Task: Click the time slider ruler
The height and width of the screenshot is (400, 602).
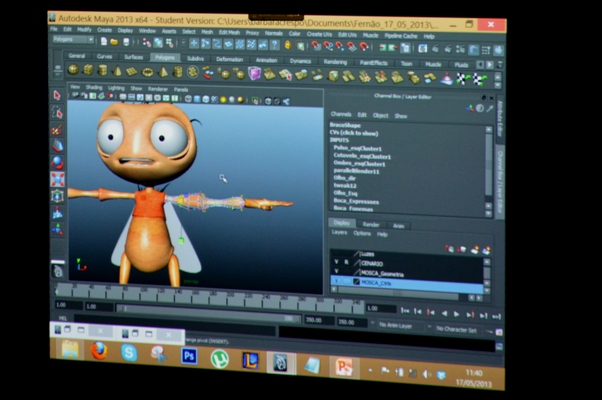Action: click(x=200, y=294)
